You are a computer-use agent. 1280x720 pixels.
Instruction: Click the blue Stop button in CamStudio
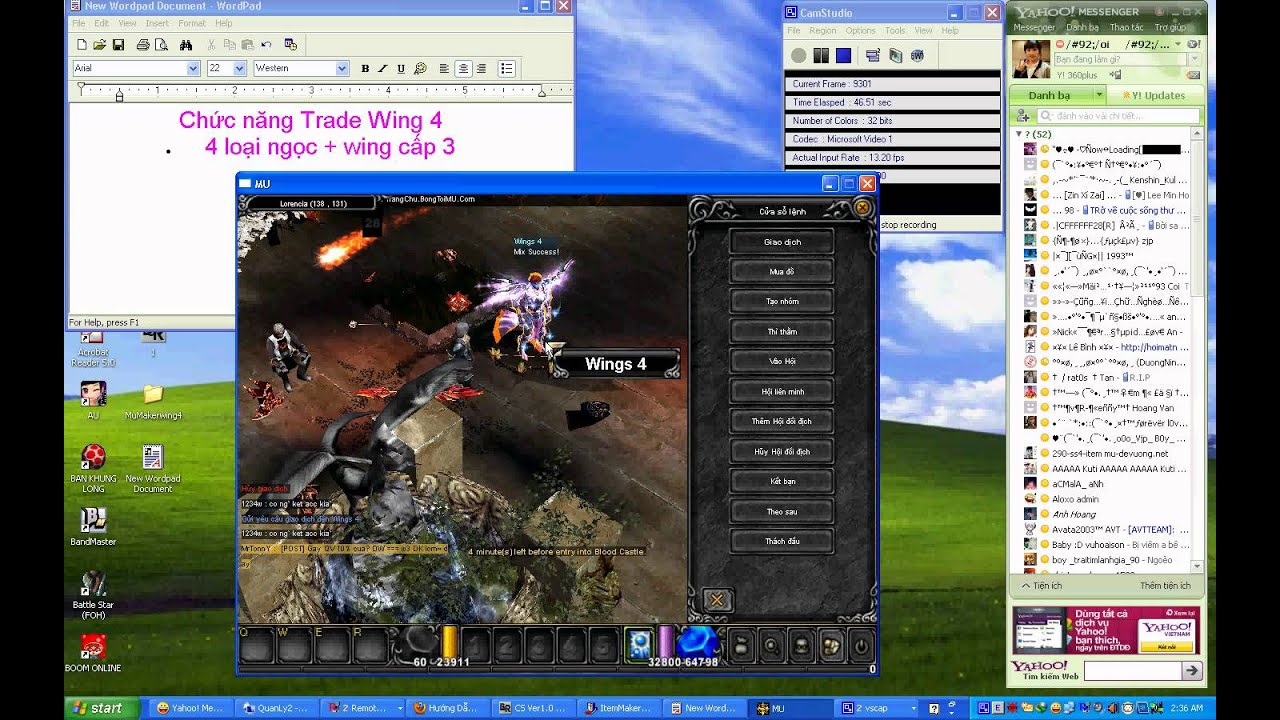pyautogui.click(x=843, y=56)
